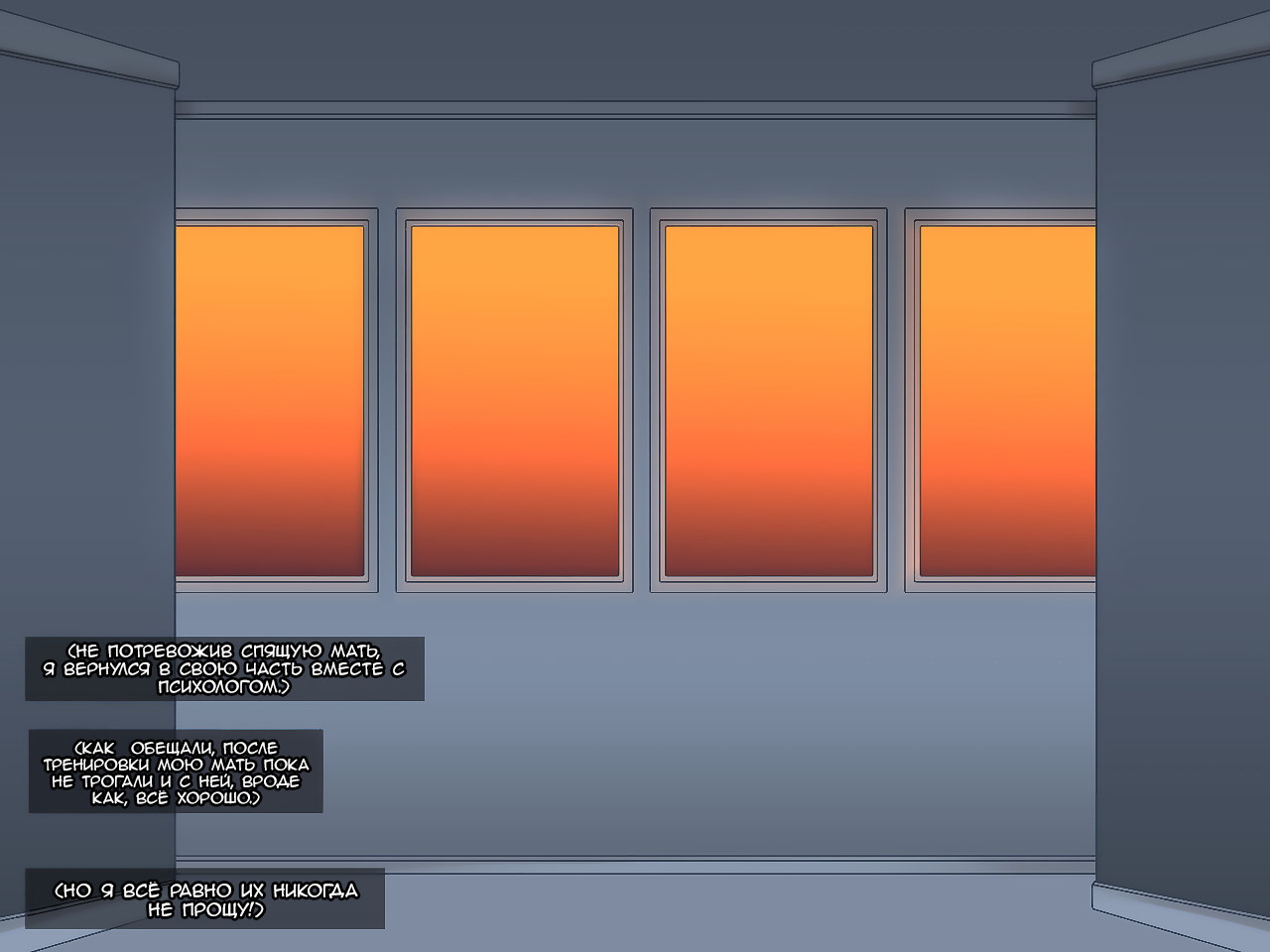Select the second sunset window from the left

tap(514, 401)
